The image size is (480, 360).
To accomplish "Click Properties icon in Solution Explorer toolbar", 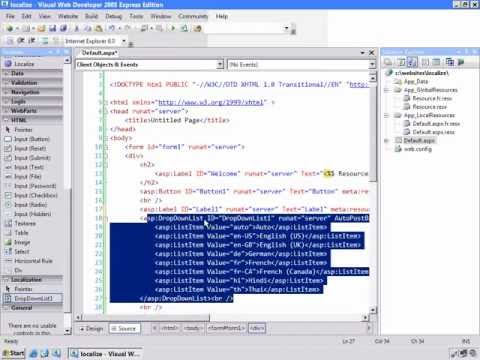I will pos(388,62).
